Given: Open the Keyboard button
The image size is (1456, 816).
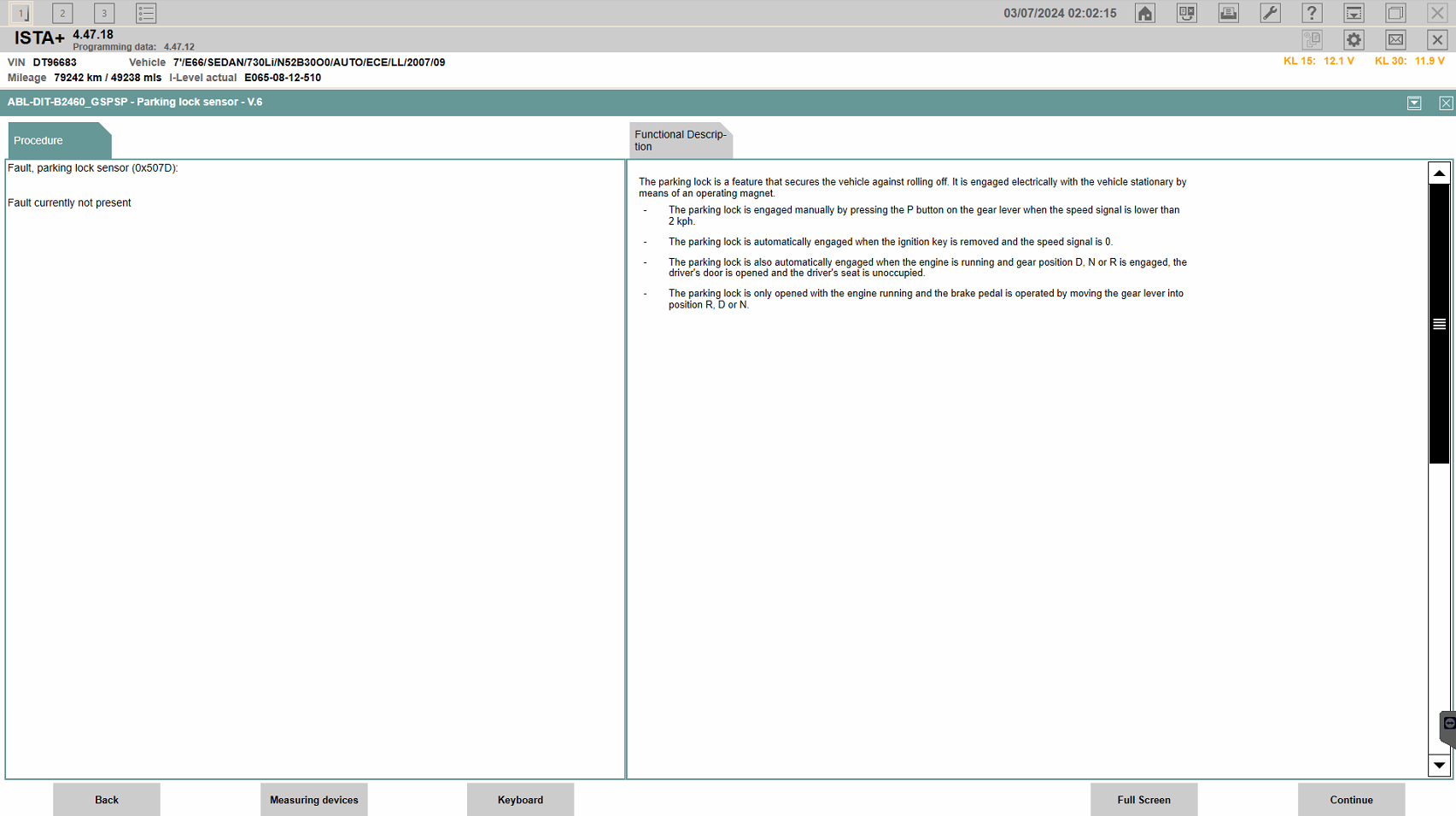Looking at the screenshot, I should [521, 800].
